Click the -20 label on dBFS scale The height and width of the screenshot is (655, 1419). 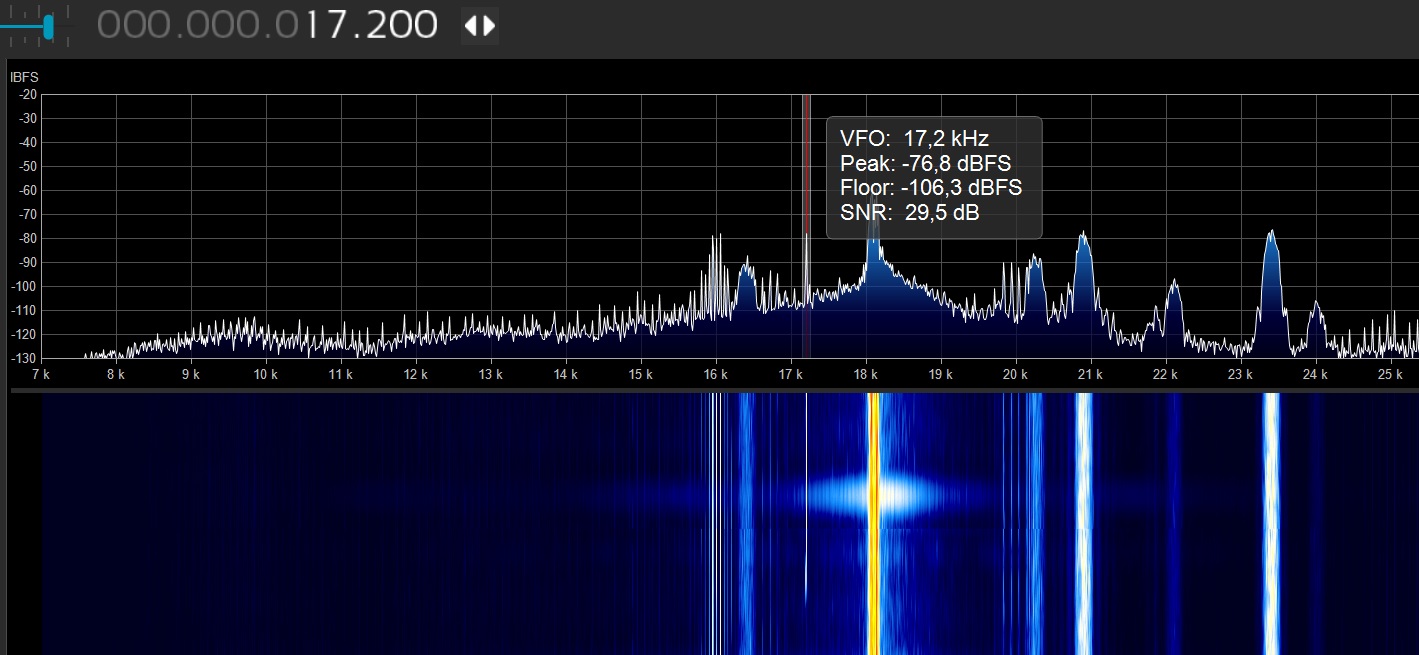(x=26, y=95)
